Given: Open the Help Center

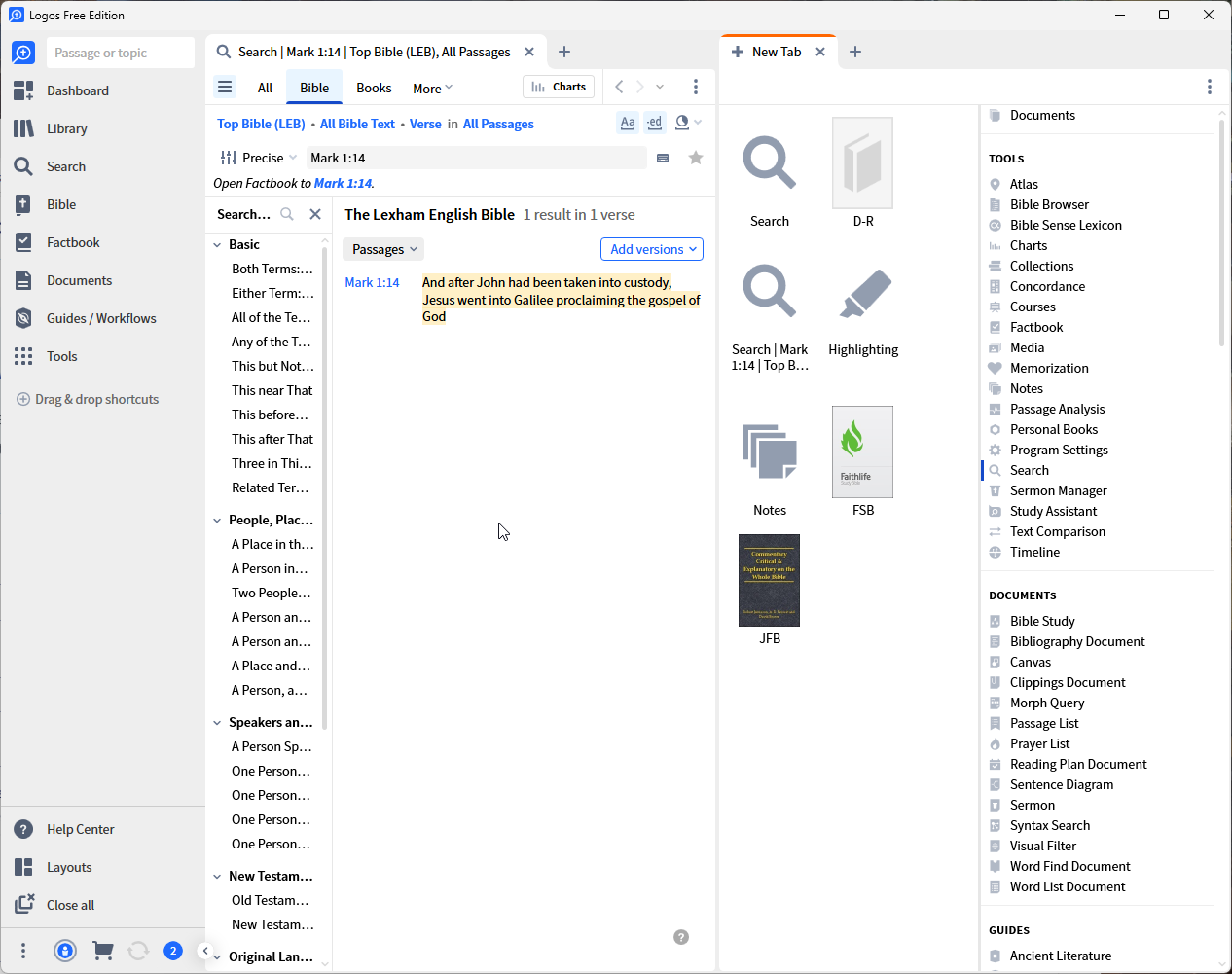Looking at the screenshot, I should coord(80,829).
